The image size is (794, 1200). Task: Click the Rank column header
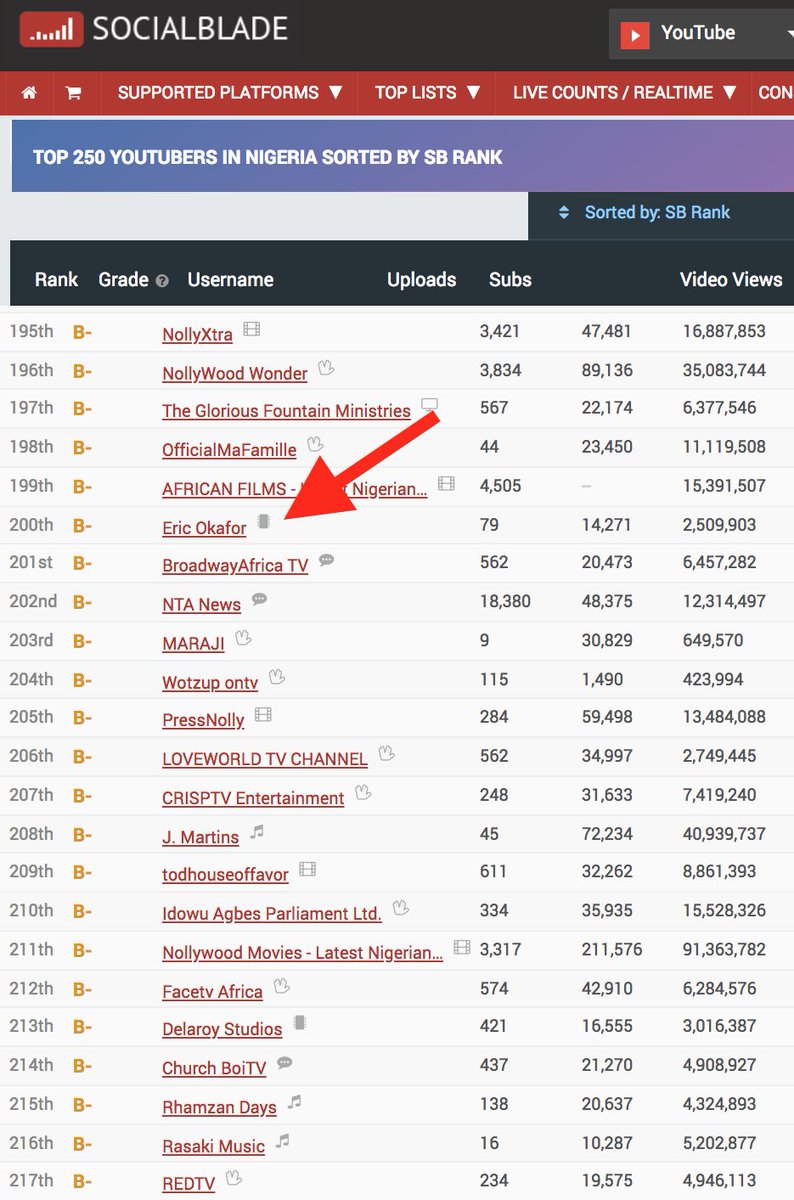(x=56, y=280)
